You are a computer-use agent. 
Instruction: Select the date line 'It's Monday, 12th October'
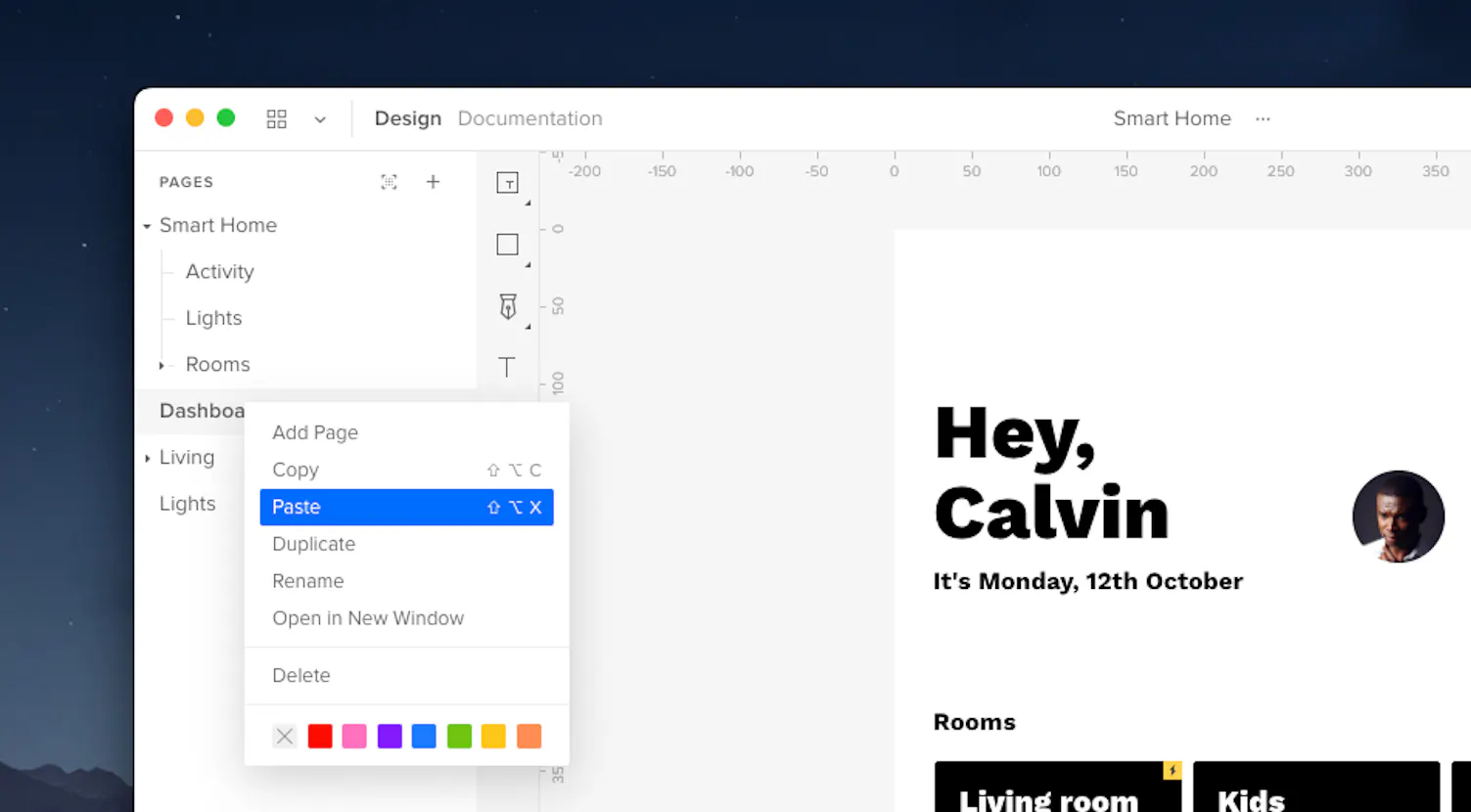click(x=1087, y=581)
